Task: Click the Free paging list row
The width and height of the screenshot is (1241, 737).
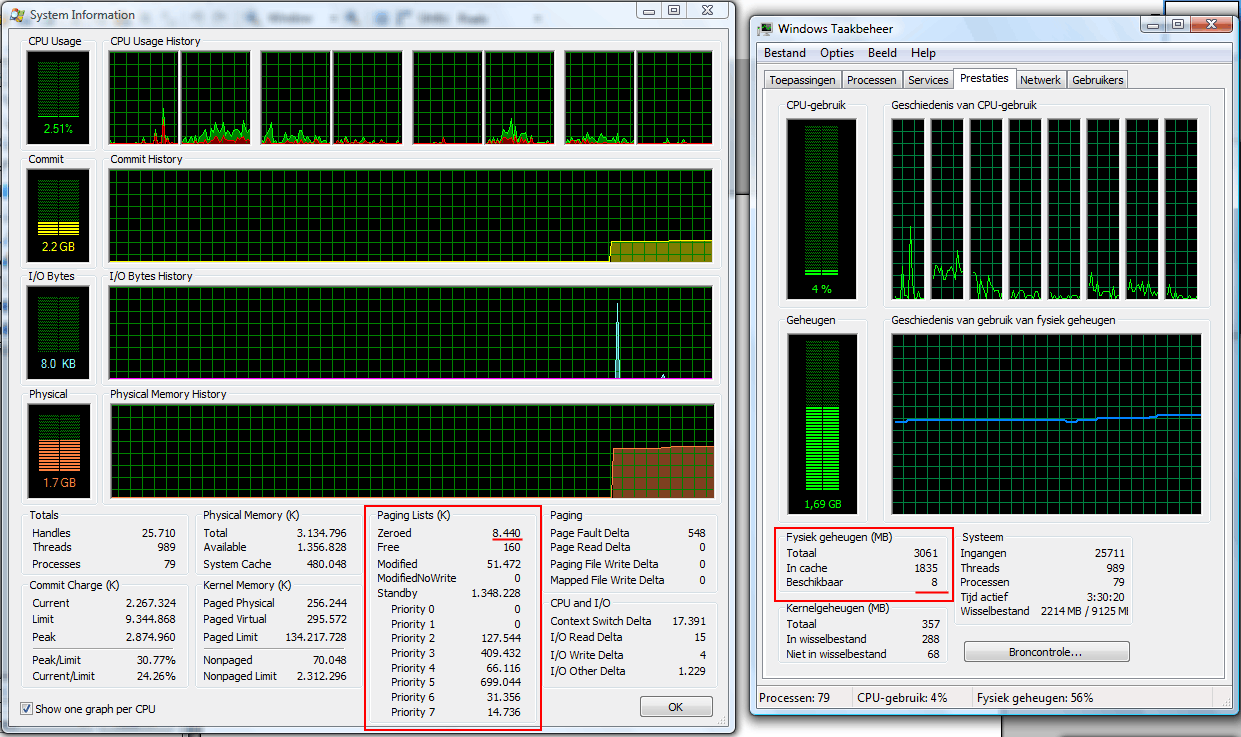Action: [449, 547]
